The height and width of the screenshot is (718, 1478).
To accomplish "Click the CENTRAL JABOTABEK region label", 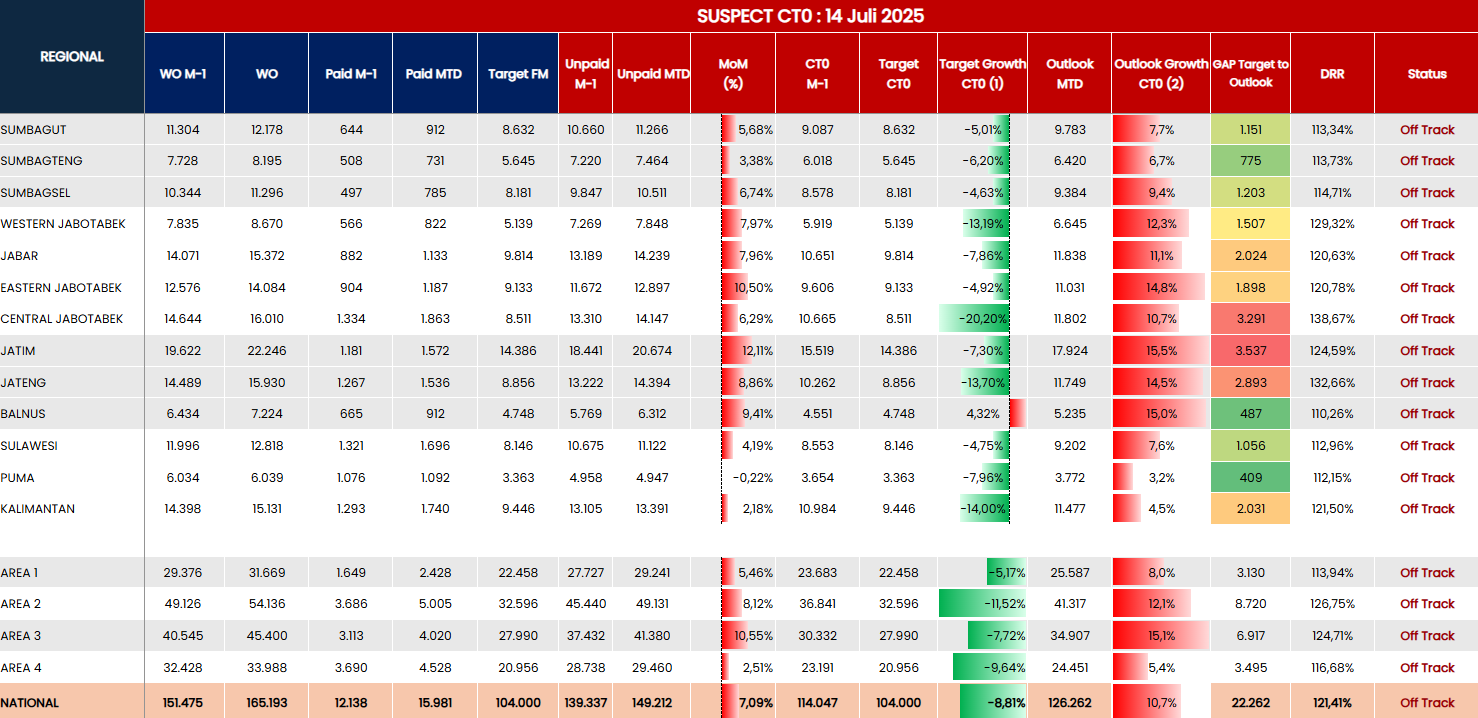I will 62,319.
